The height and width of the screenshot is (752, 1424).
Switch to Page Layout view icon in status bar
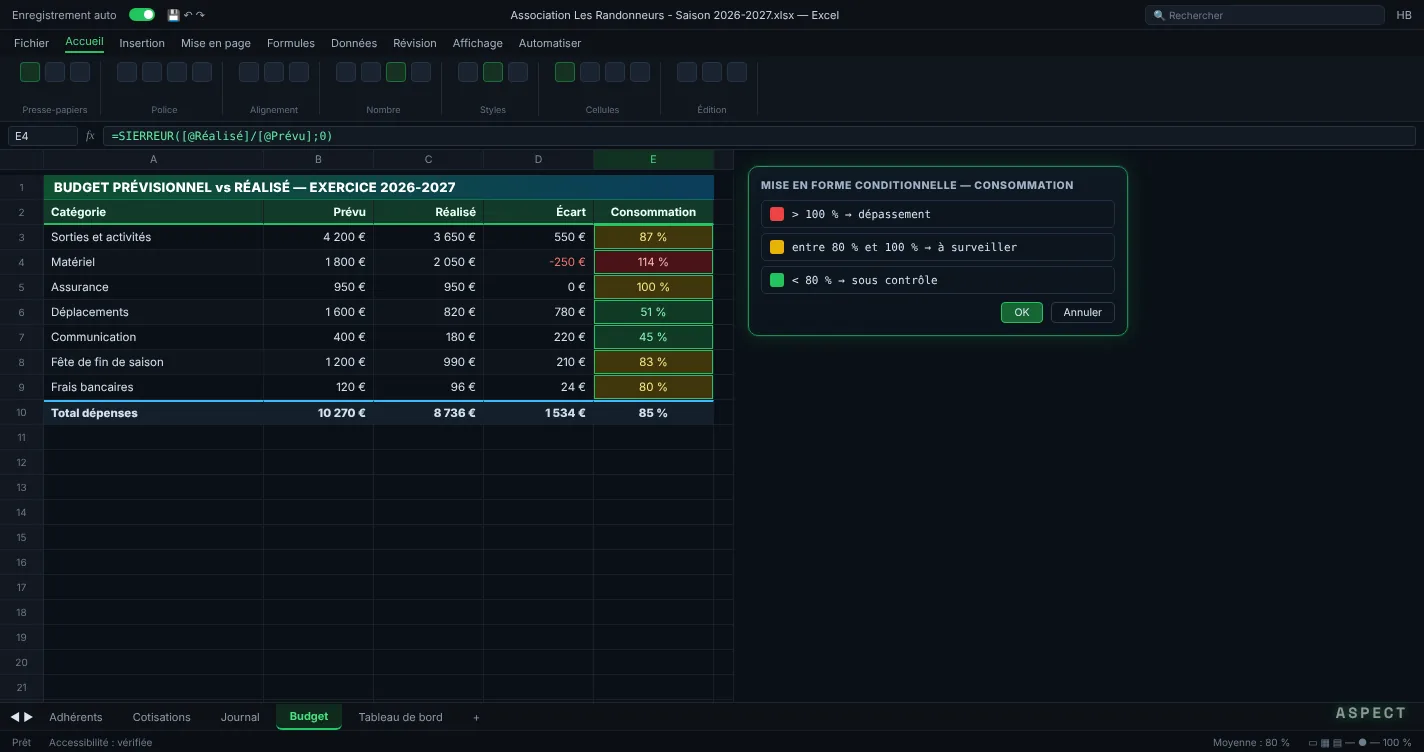1325,743
